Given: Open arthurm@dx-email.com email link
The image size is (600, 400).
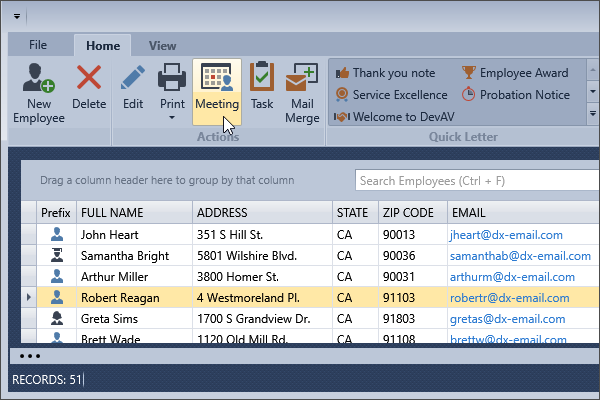Looking at the screenshot, I should click(x=512, y=277).
